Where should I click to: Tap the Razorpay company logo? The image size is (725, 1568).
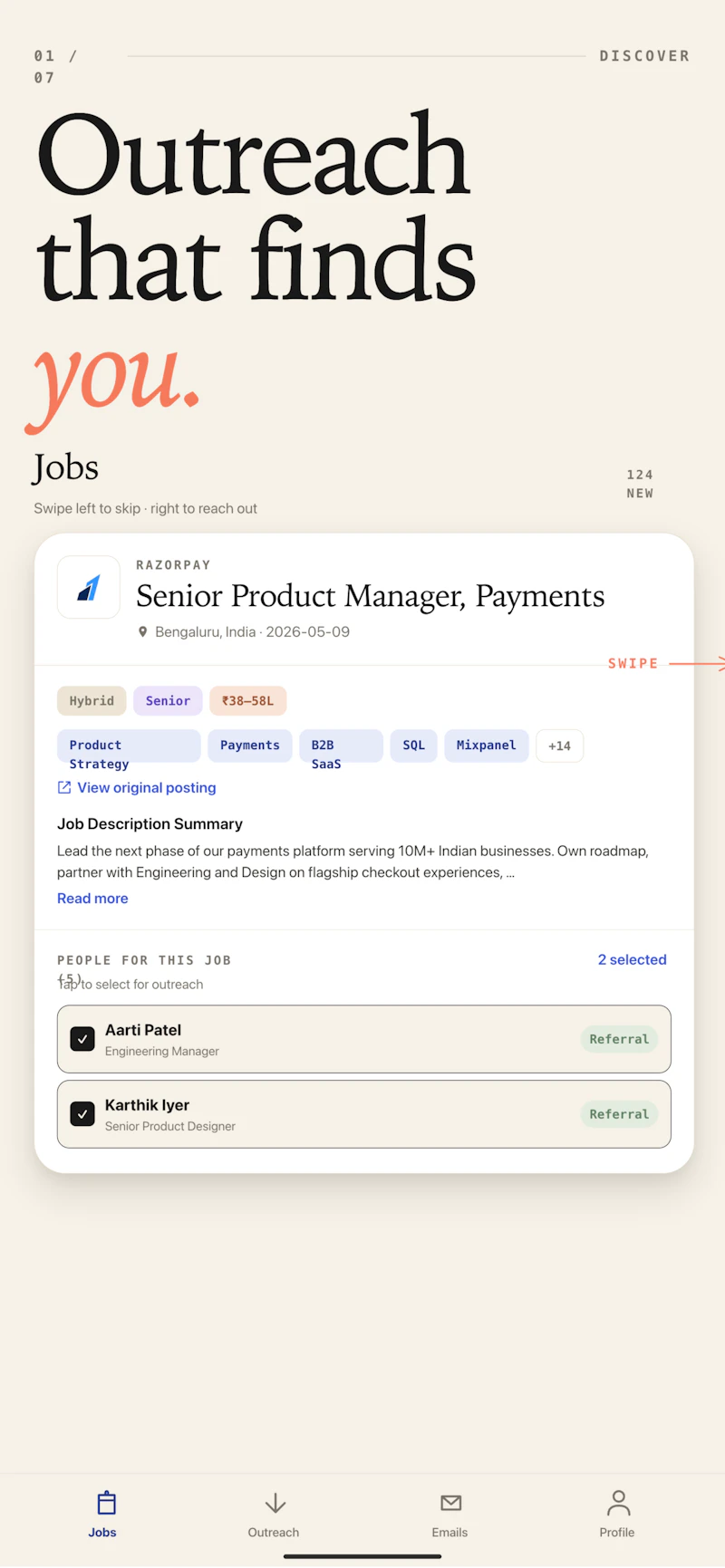coord(89,587)
